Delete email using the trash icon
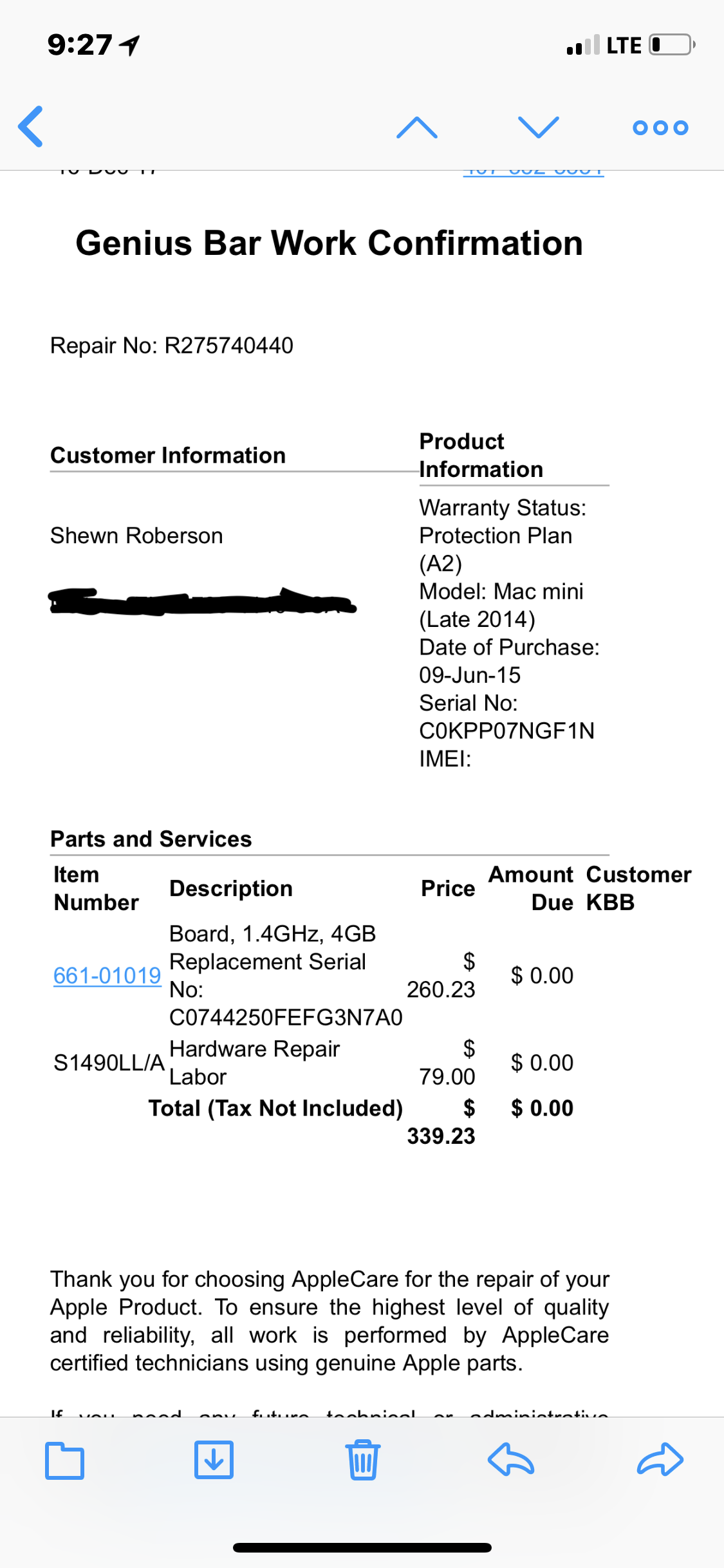 [x=363, y=1460]
